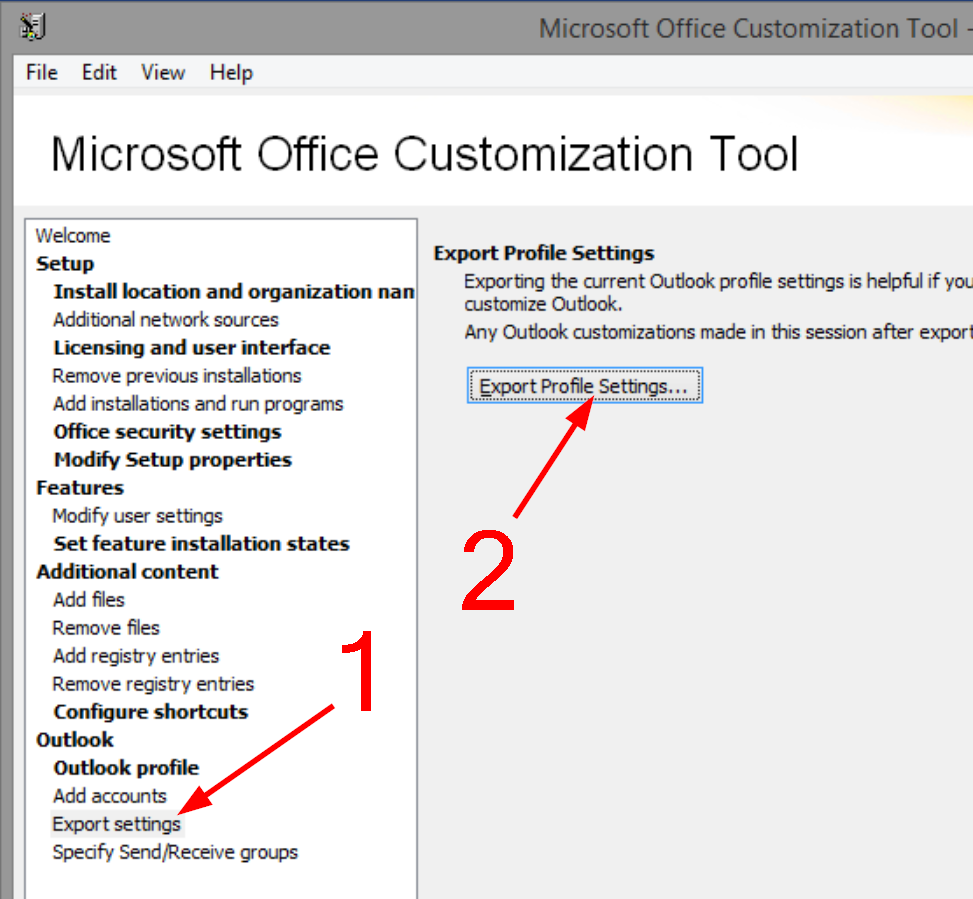Select Set feature installation states
Screen dimensions: 973x899
(201, 544)
